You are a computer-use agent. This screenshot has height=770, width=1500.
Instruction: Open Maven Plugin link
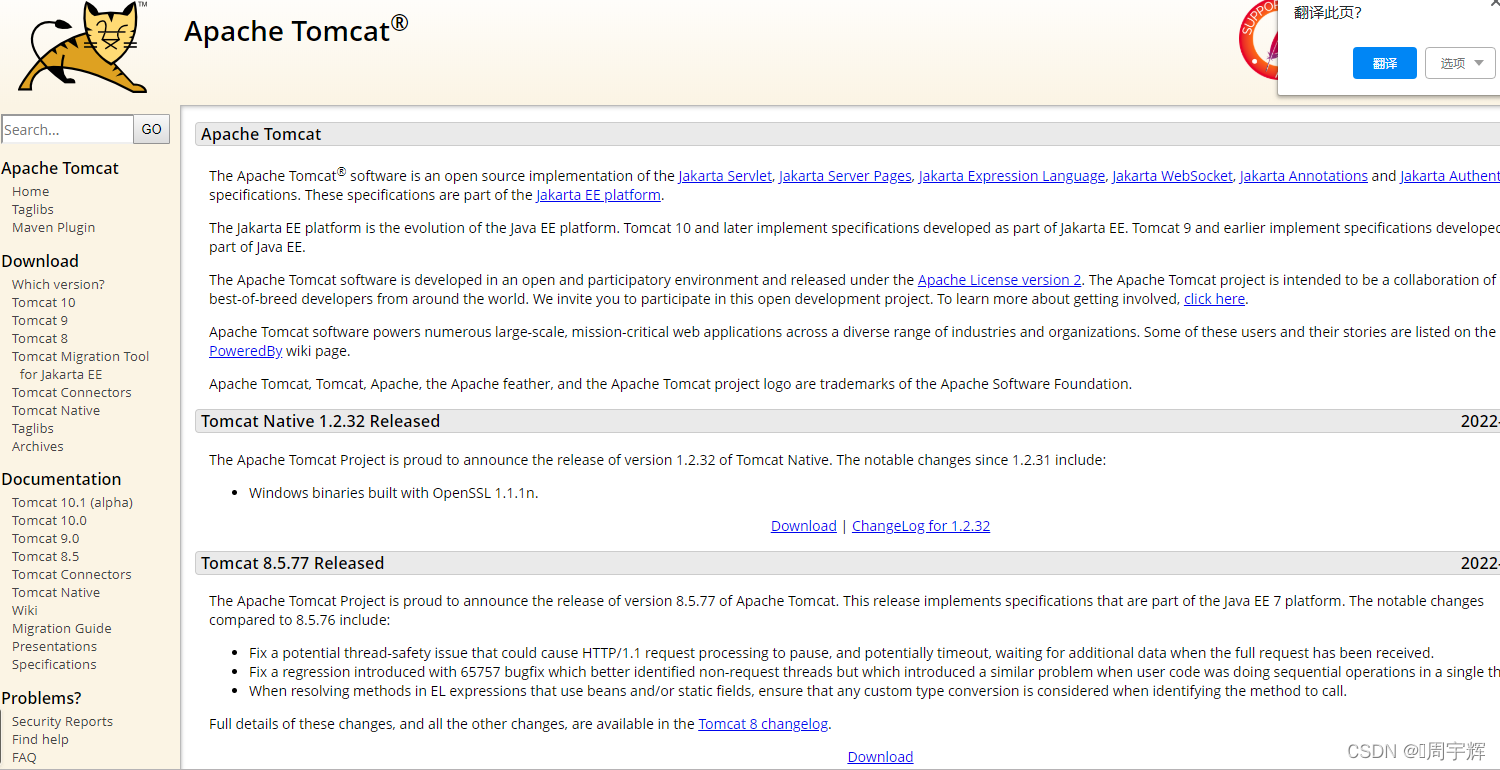tap(53, 228)
